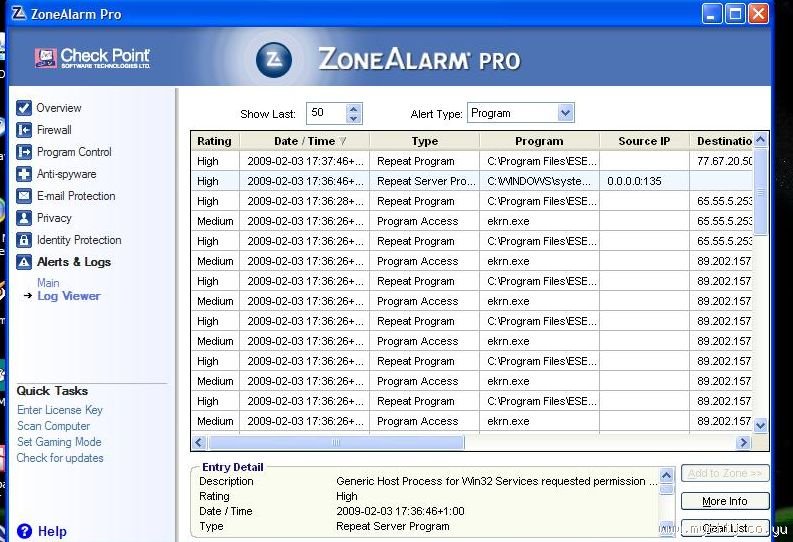Click the ZoneAlarm round Z logo
Screen dimensions: 793x542
click(x=274, y=60)
